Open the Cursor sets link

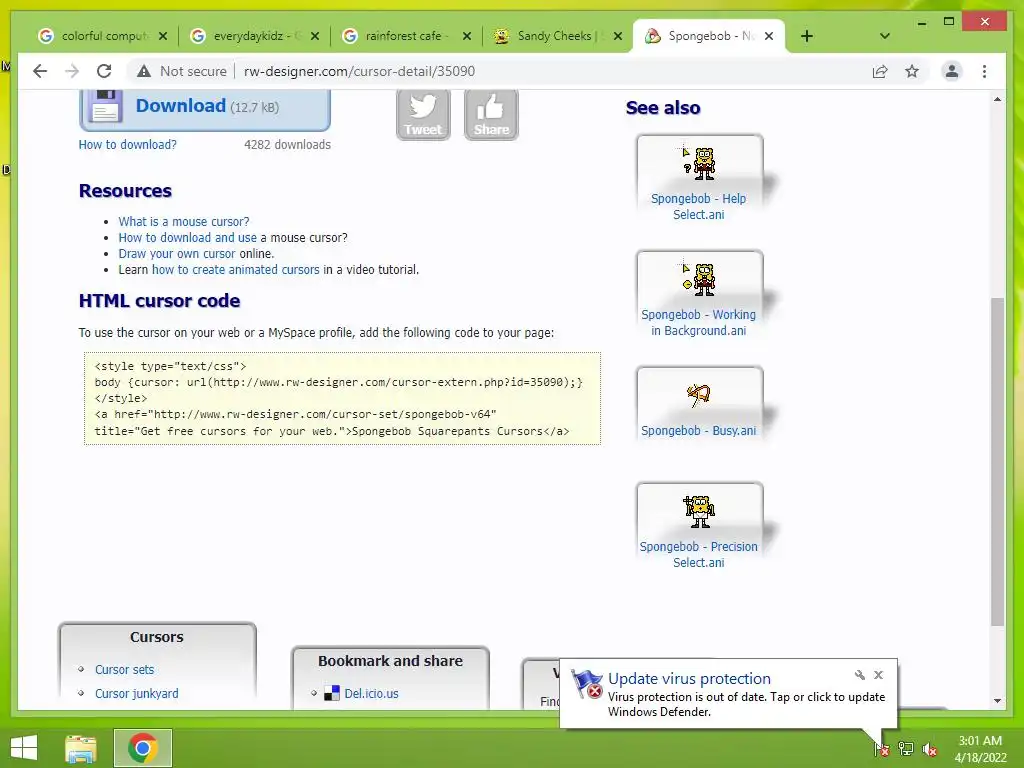(x=124, y=669)
